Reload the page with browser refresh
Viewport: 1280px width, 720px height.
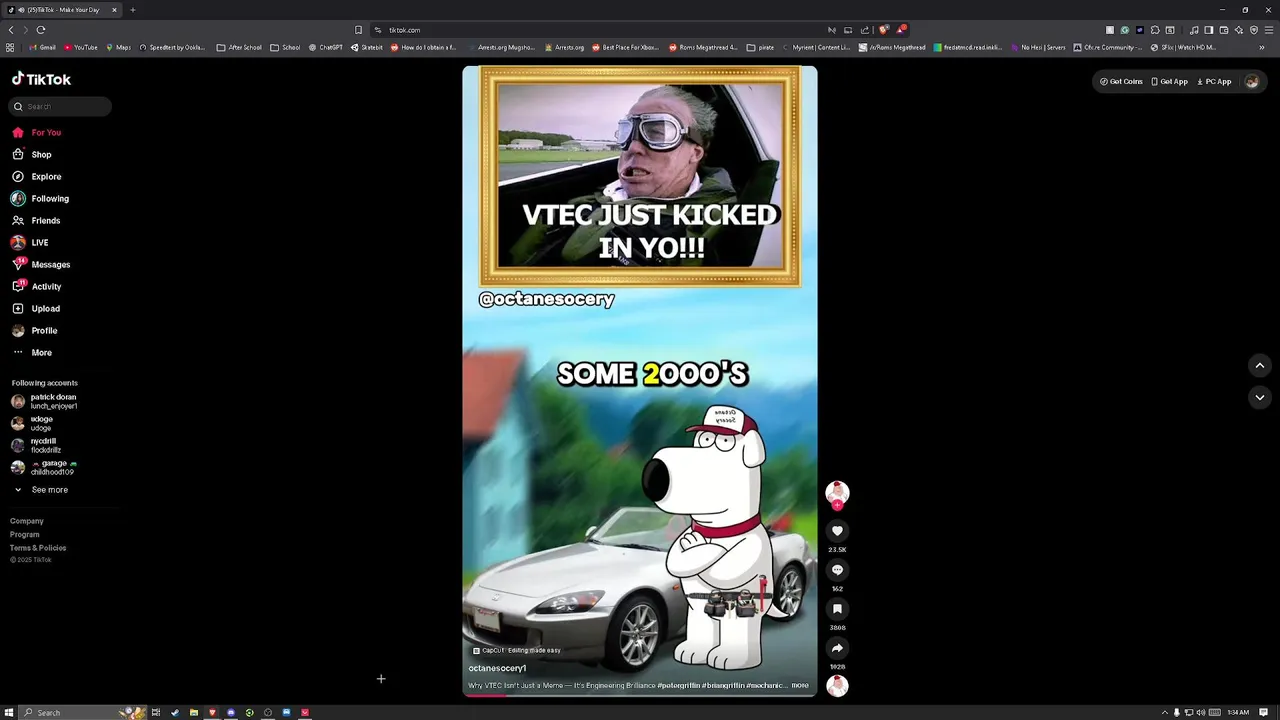coord(41,30)
